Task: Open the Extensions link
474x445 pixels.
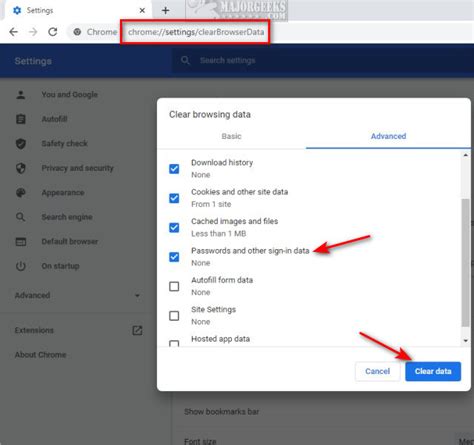Action: point(34,330)
